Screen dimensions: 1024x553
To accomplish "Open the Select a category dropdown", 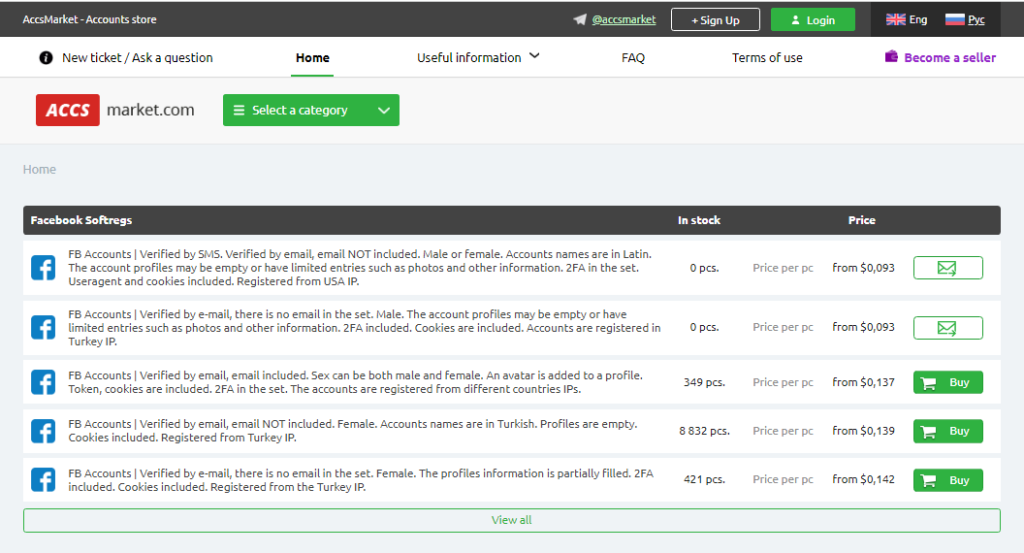I will (x=311, y=110).
